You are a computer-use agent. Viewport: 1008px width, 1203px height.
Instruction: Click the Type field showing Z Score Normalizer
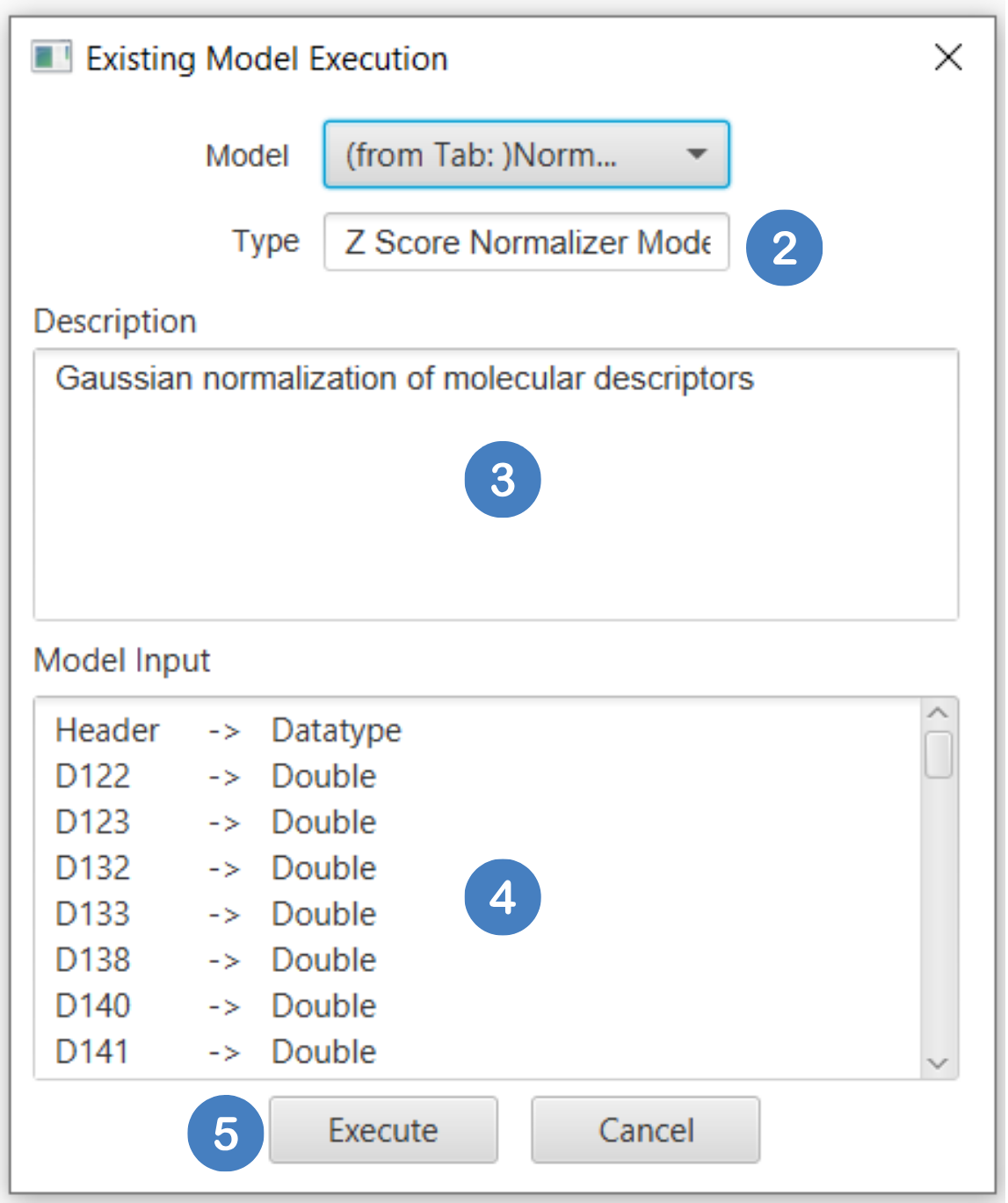(x=526, y=242)
